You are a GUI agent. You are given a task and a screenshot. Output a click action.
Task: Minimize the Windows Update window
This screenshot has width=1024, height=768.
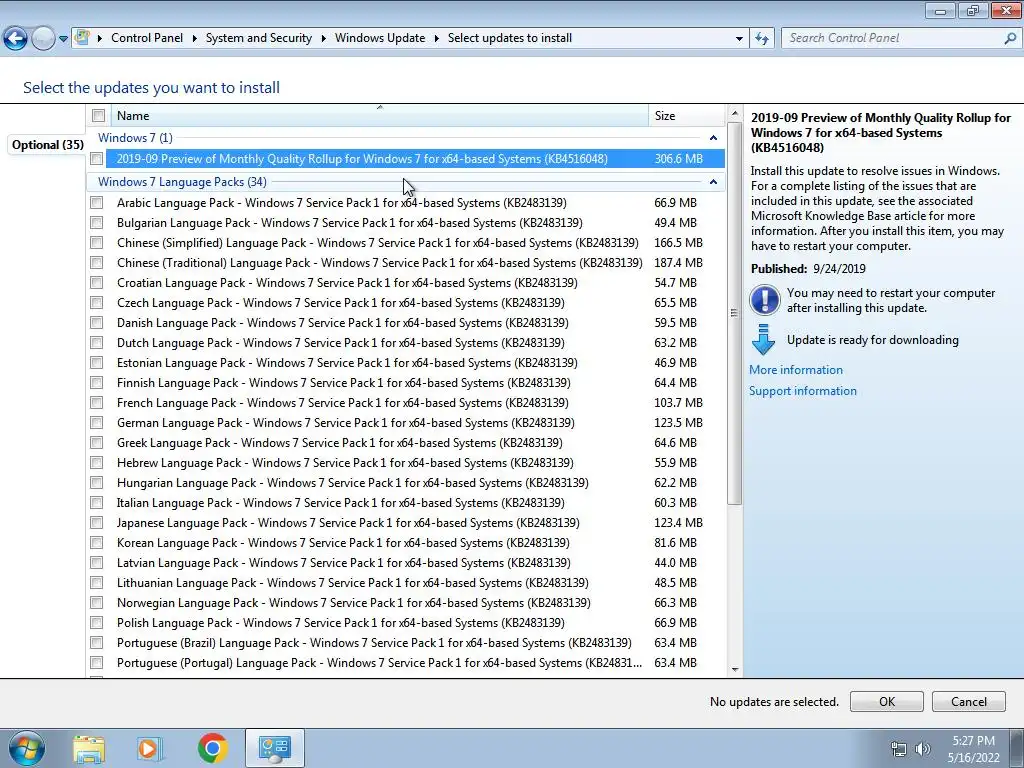click(x=940, y=10)
